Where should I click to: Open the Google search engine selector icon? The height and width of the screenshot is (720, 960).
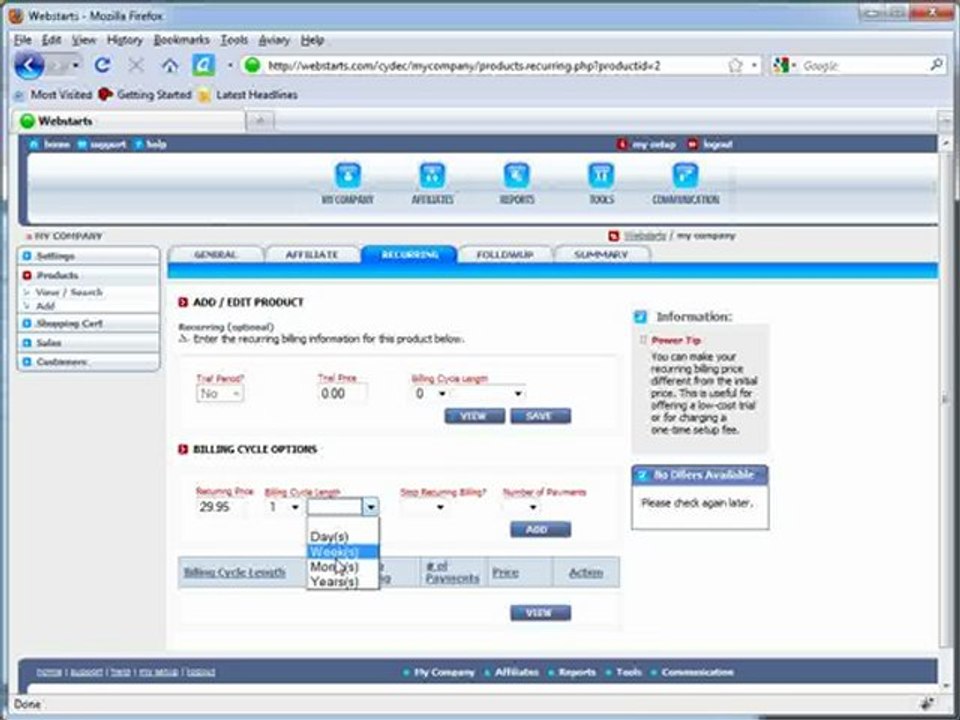(x=783, y=65)
